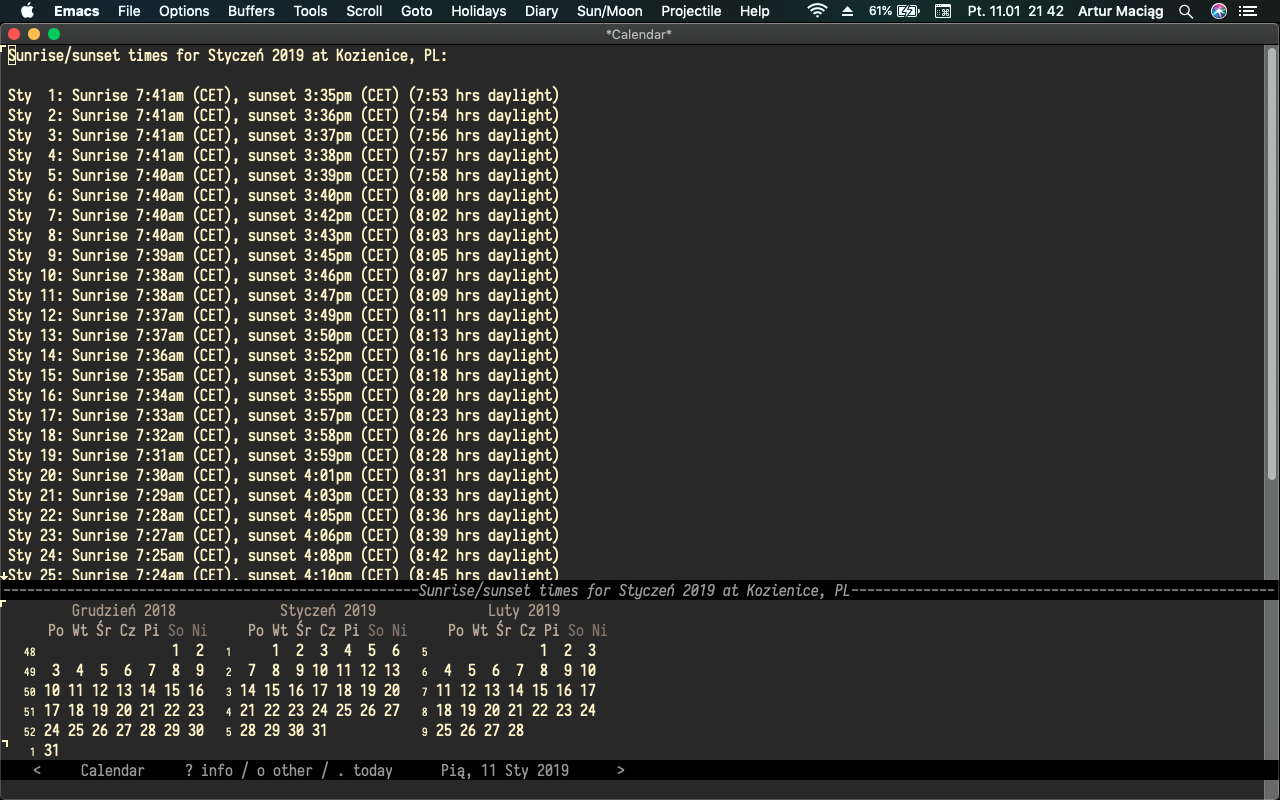Activate Siri from the menu bar
The height and width of the screenshot is (800, 1280).
click(1218, 11)
